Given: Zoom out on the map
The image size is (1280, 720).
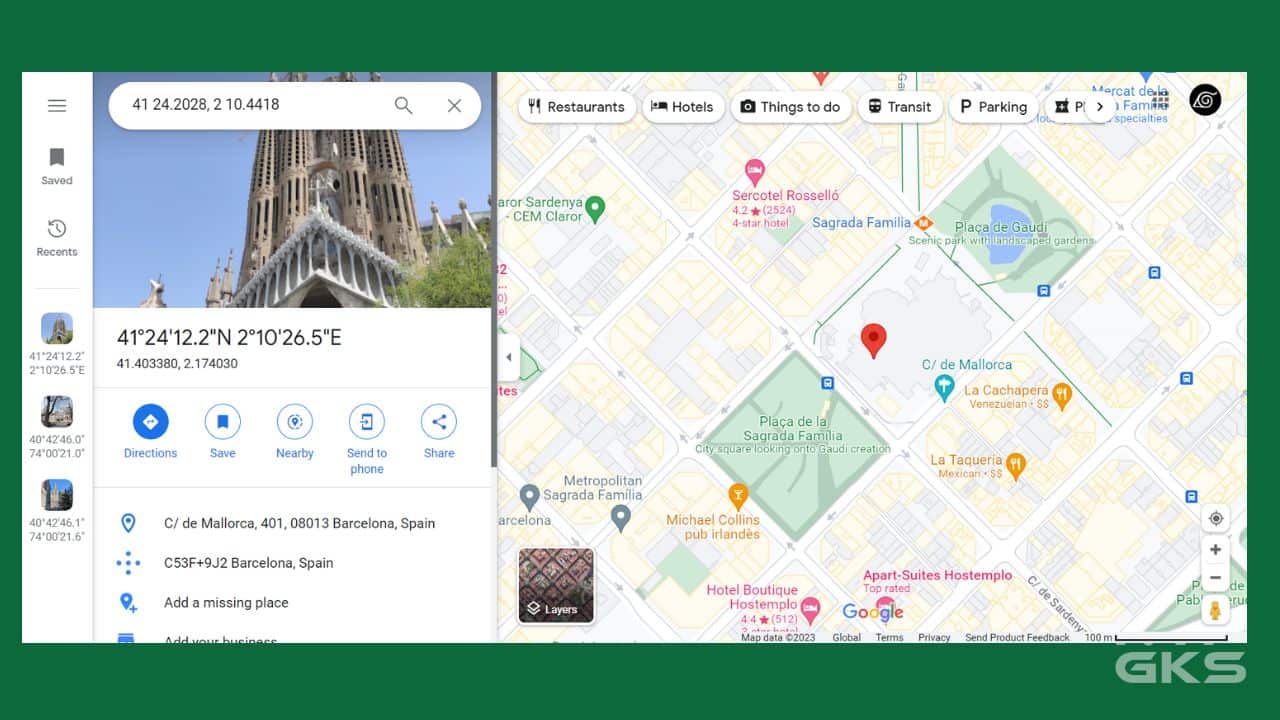Looking at the screenshot, I should pos(1215,578).
